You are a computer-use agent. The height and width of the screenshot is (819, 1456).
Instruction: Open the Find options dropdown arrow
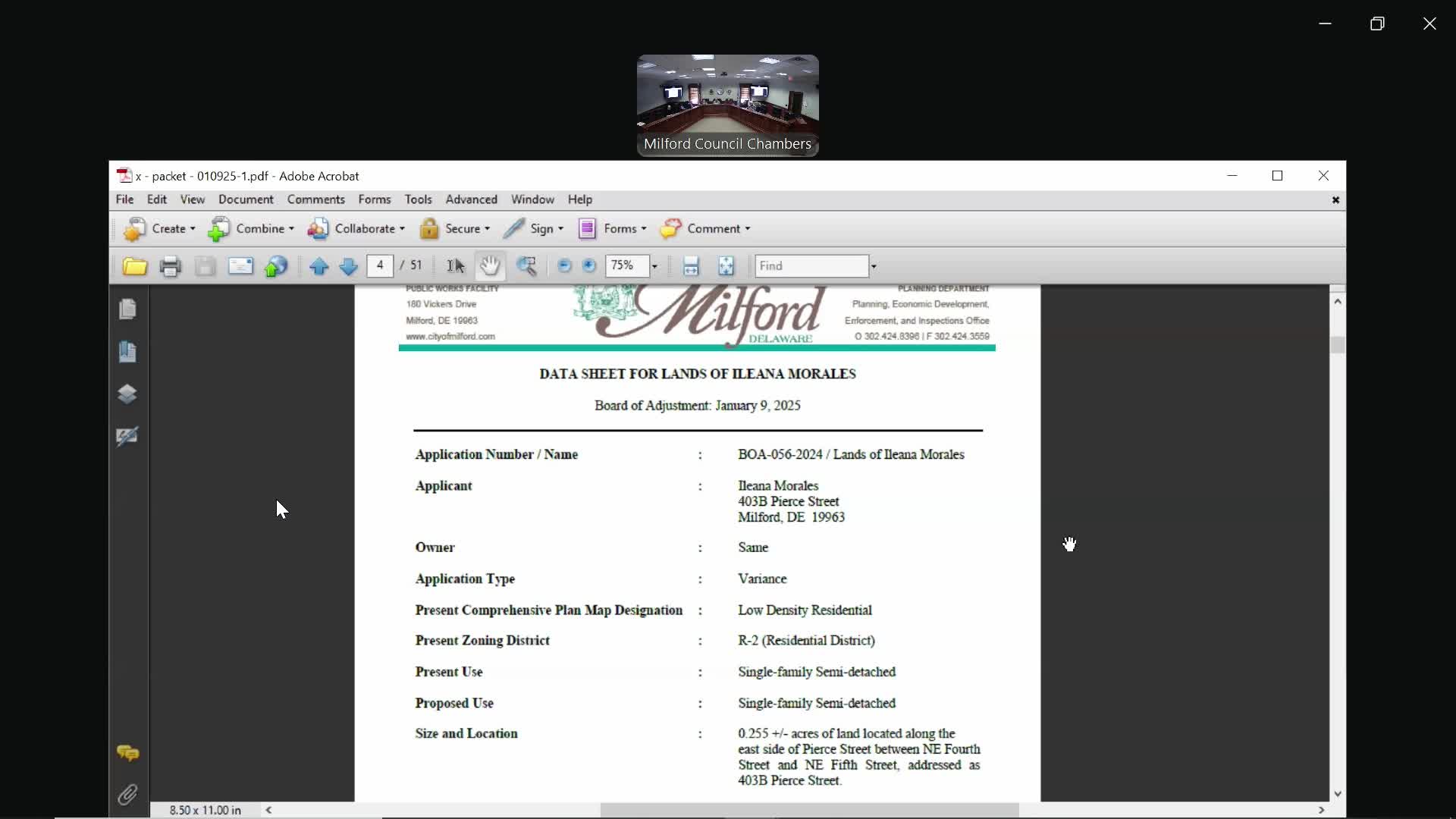point(874,266)
